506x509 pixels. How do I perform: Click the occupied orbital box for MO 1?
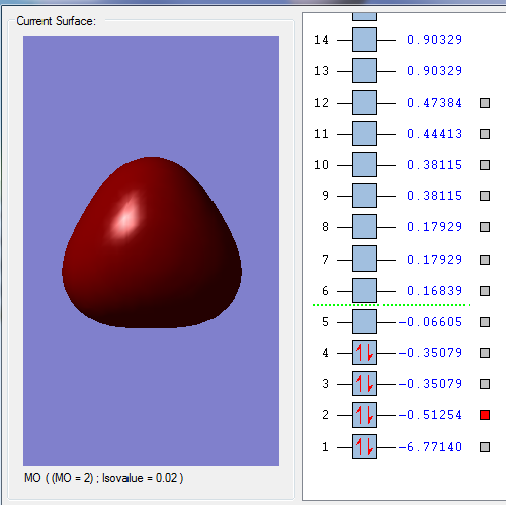[364, 447]
